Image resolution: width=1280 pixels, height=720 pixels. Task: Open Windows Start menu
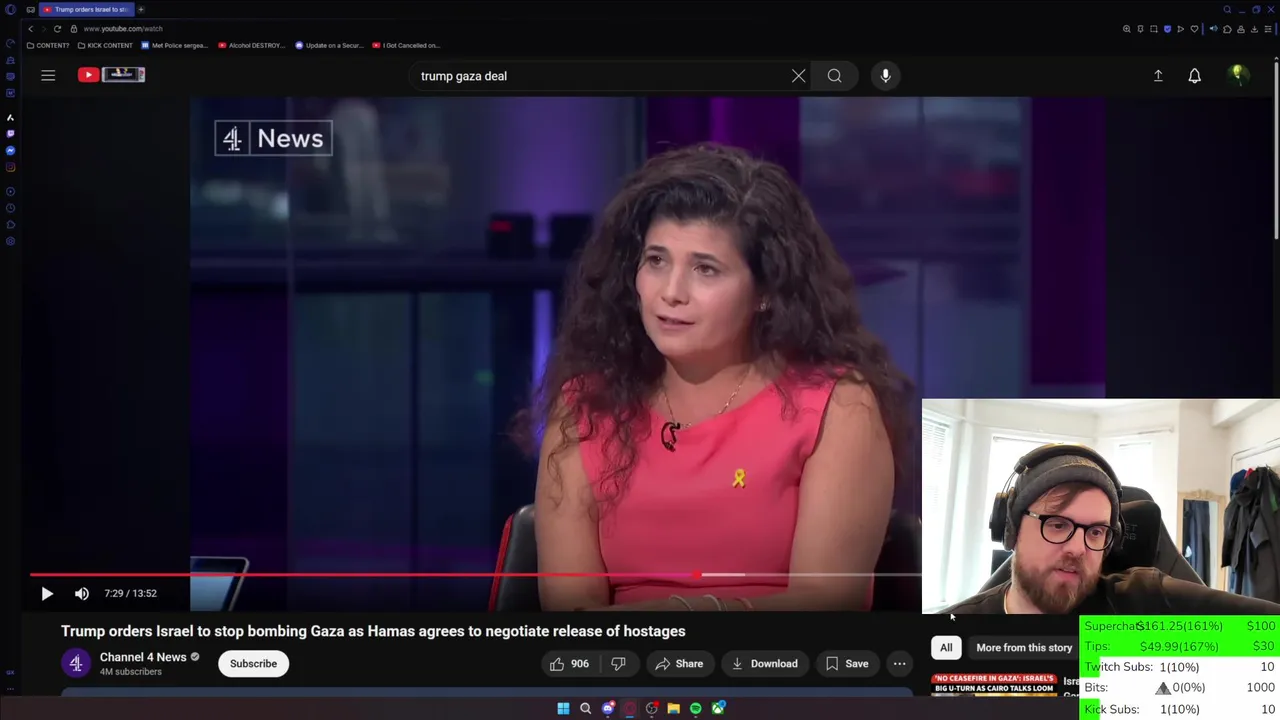pyautogui.click(x=563, y=708)
